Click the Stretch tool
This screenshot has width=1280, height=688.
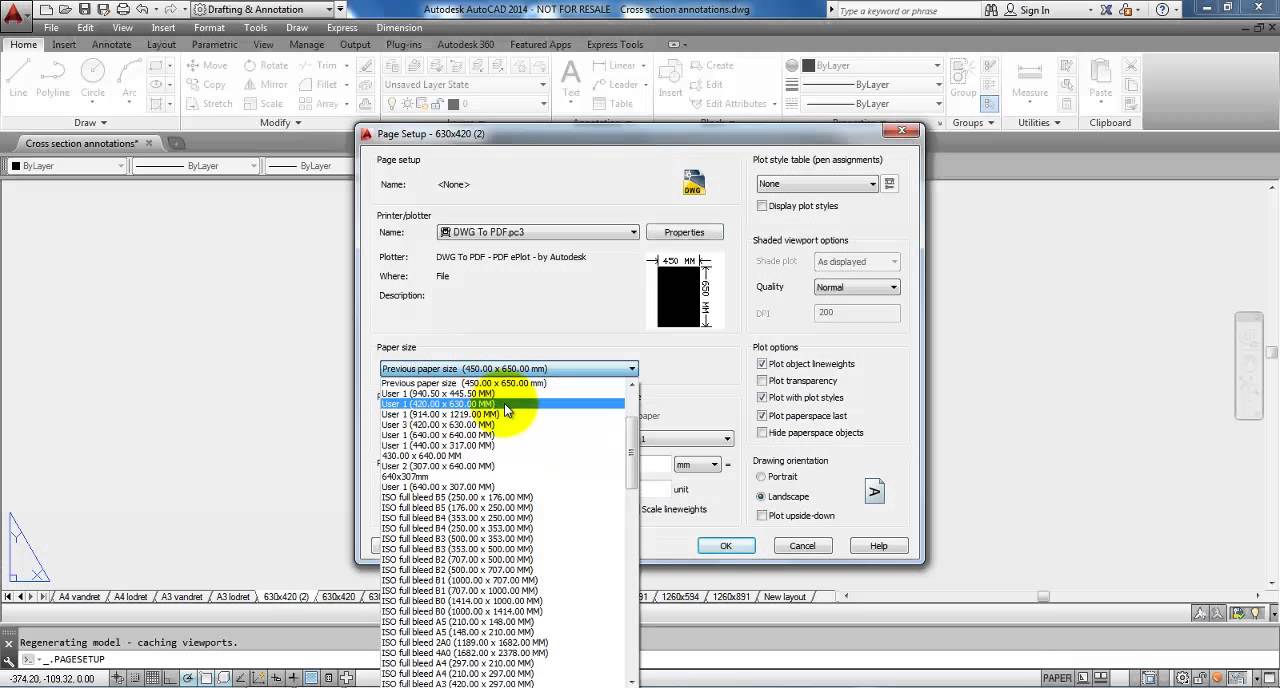[x=209, y=104]
